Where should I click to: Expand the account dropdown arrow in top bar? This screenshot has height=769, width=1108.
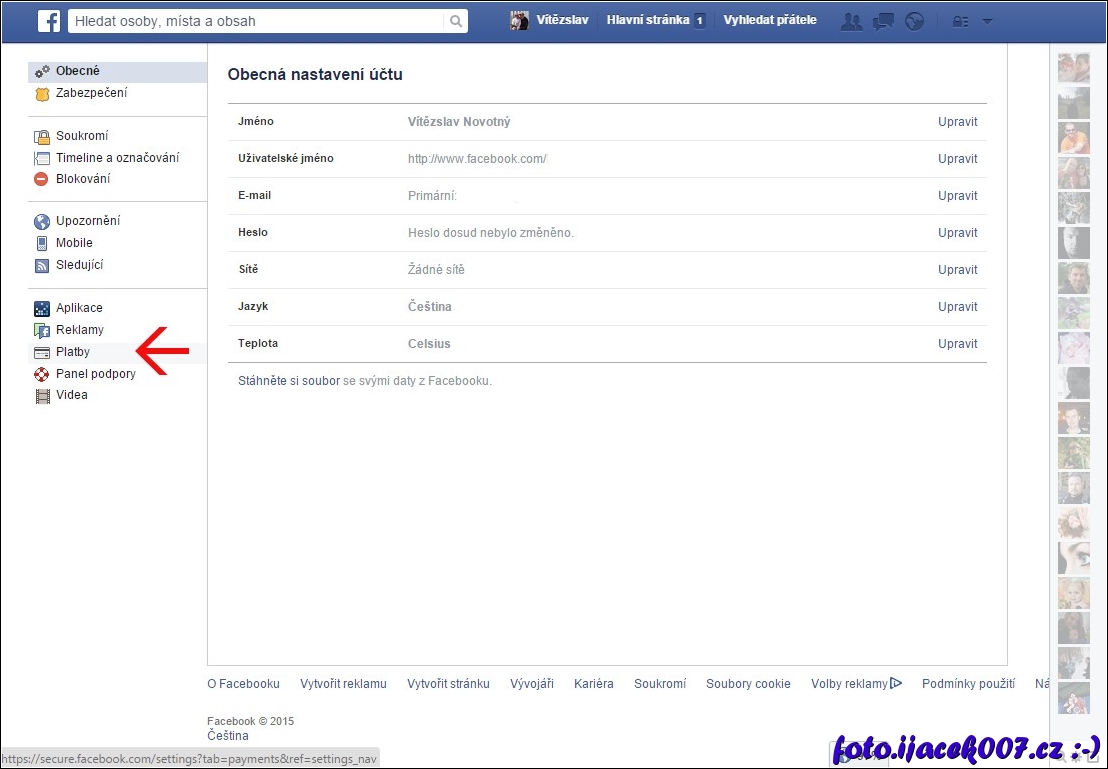point(987,21)
